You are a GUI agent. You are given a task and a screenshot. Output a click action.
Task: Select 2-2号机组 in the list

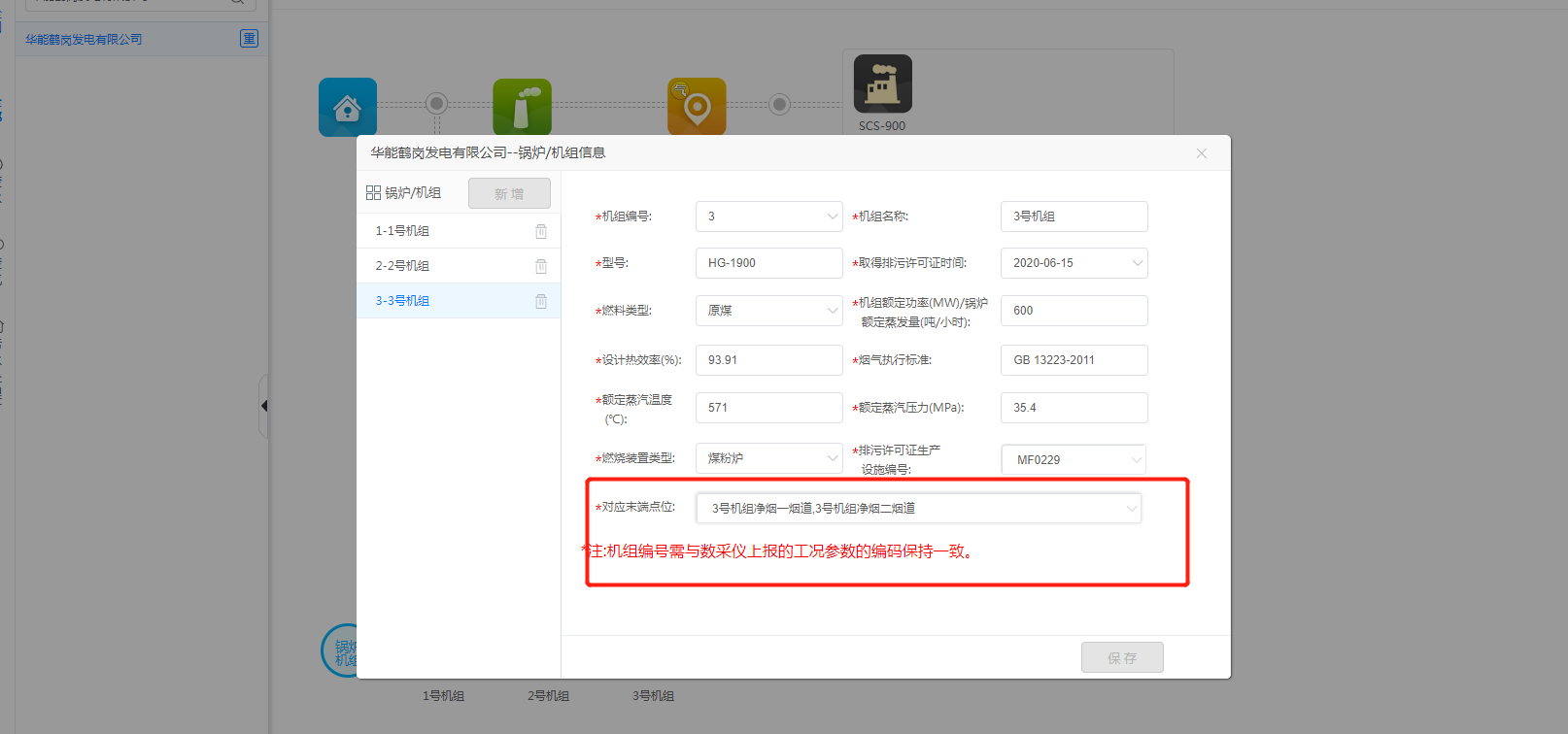tap(459, 266)
